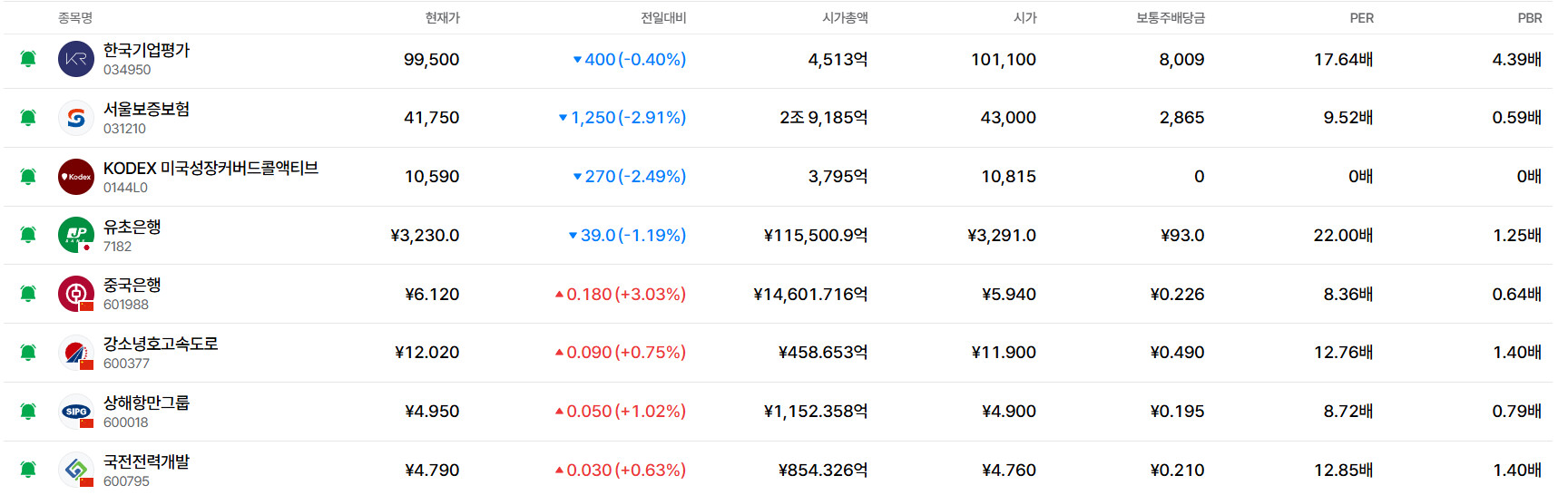The width and height of the screenshot is (1568, 495).
Task: Click the 한국기업평가 KR logo icon
Action: [x=76, y=59]
